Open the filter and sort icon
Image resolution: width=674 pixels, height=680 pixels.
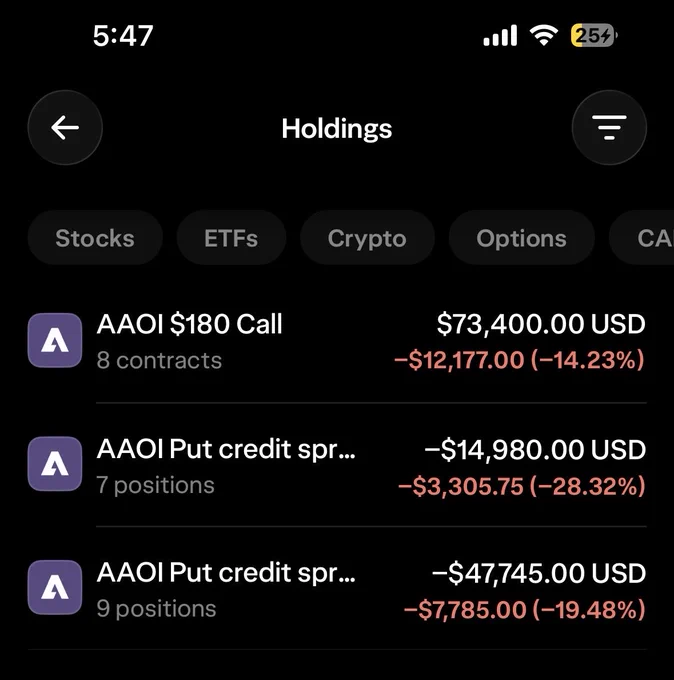pos(609,128)
